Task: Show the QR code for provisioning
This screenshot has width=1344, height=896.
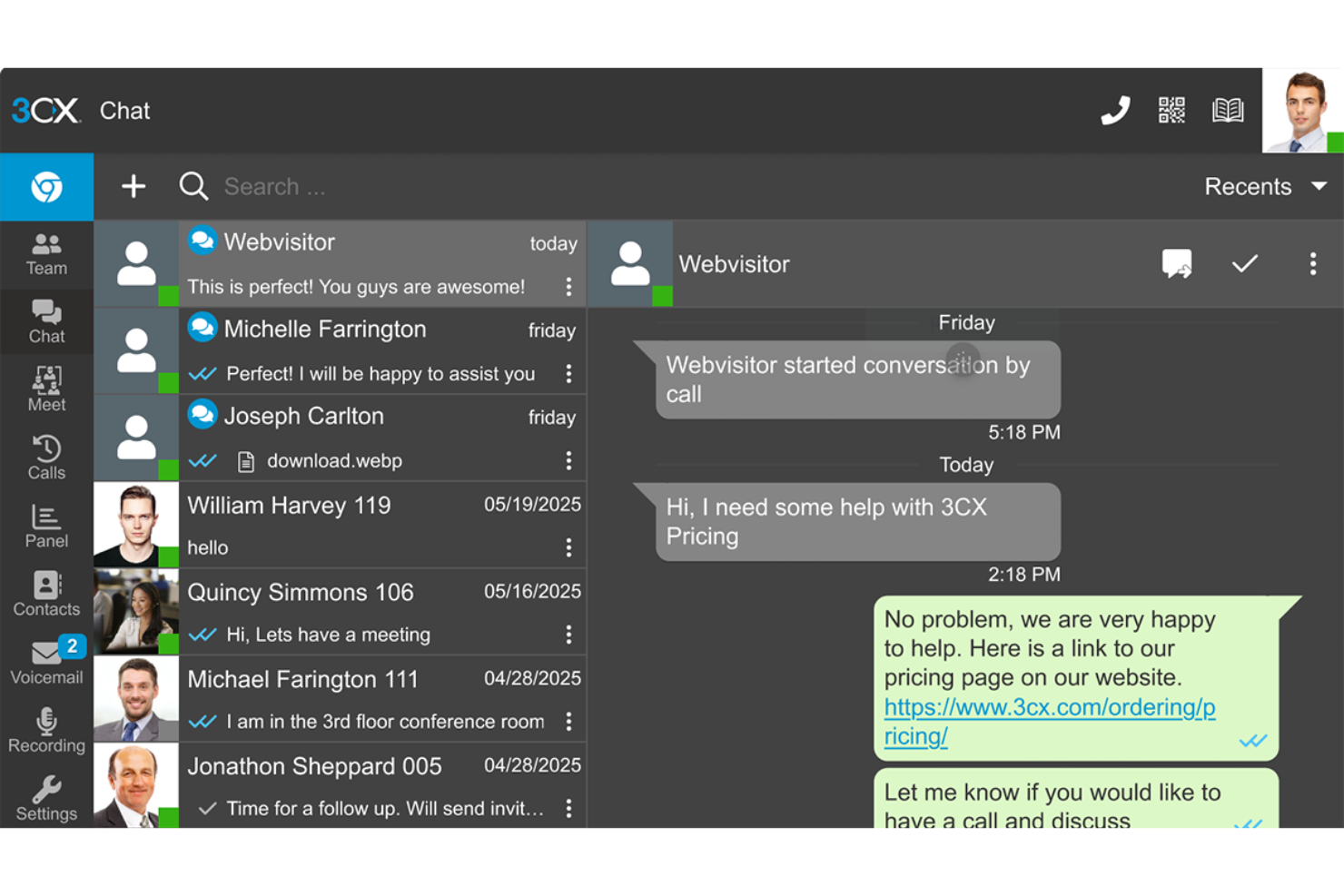Action: pyautogui.click(x=1171, y=110)
